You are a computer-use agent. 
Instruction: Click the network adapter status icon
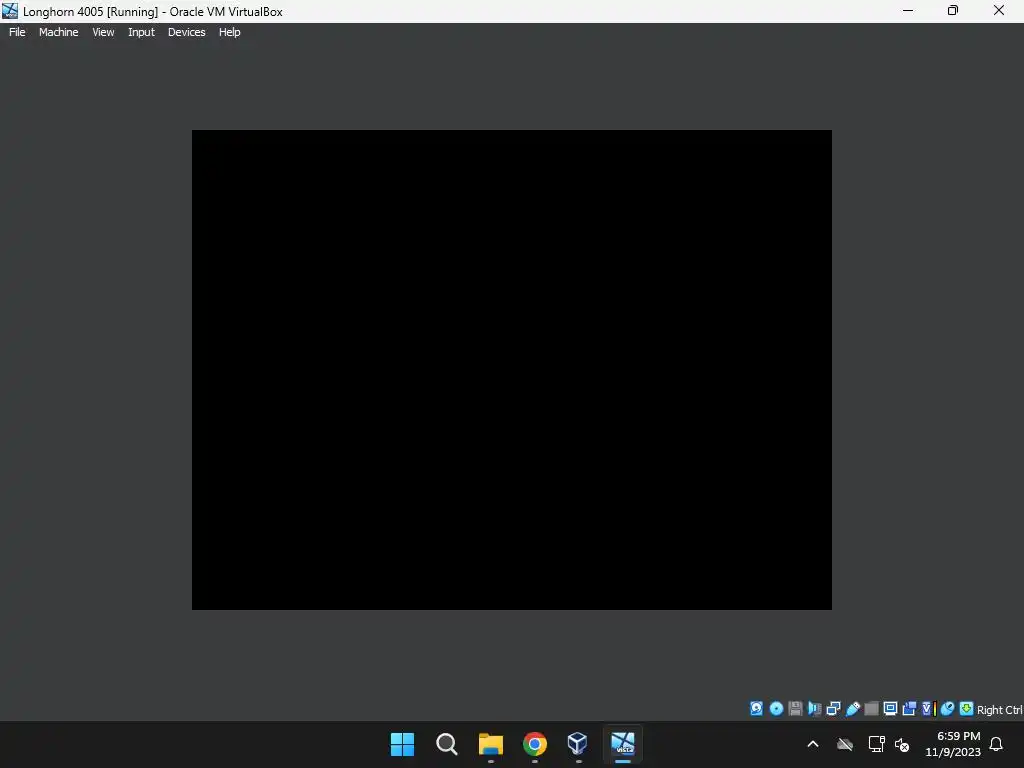point(833,709)
